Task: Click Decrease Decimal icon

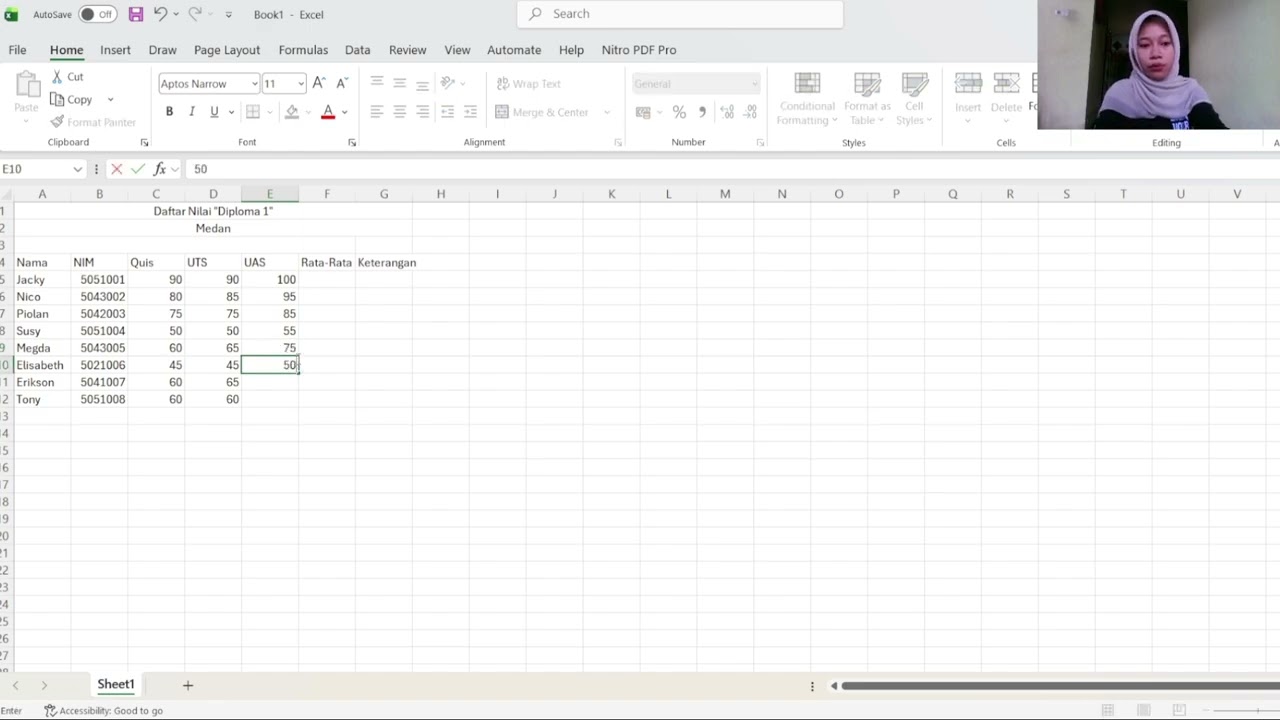Action: [x=750, y=112]
